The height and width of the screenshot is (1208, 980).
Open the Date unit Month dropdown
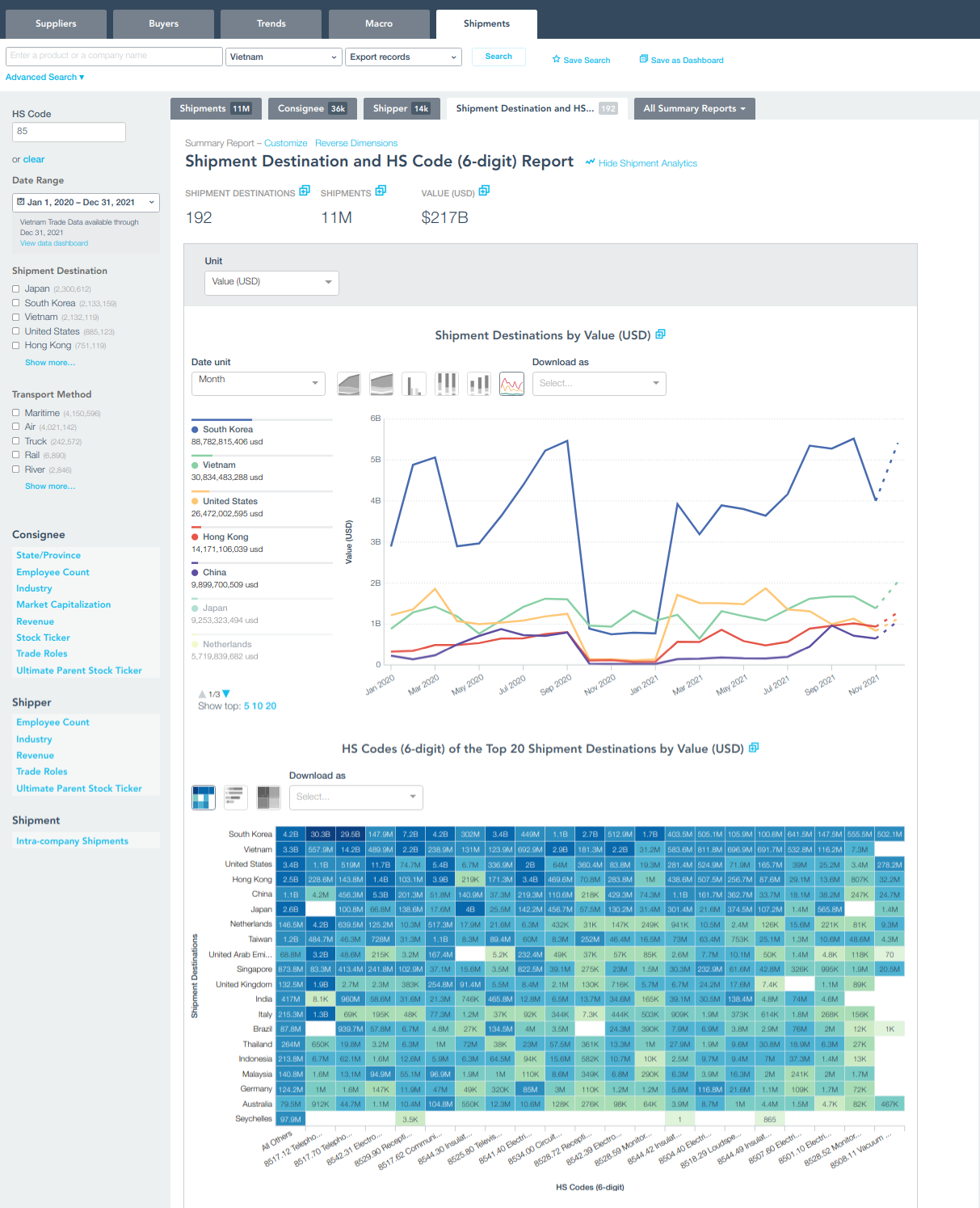click(x=258, y=384)
